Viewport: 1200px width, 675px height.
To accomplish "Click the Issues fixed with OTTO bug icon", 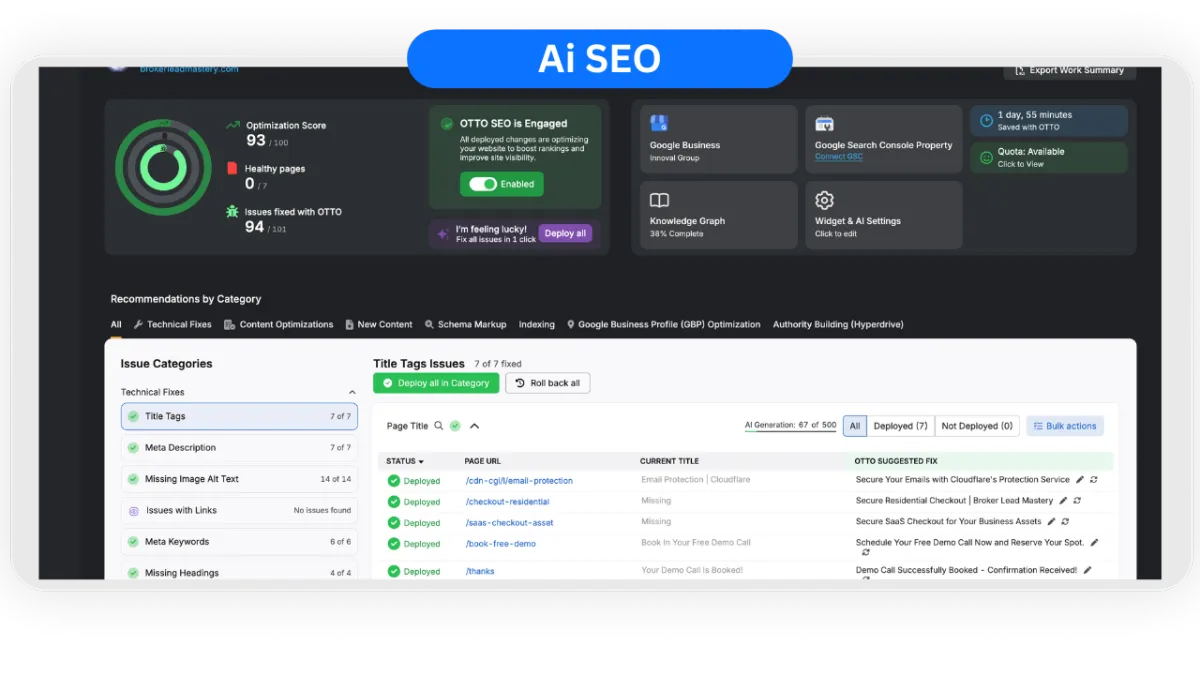I will point(233,211).
